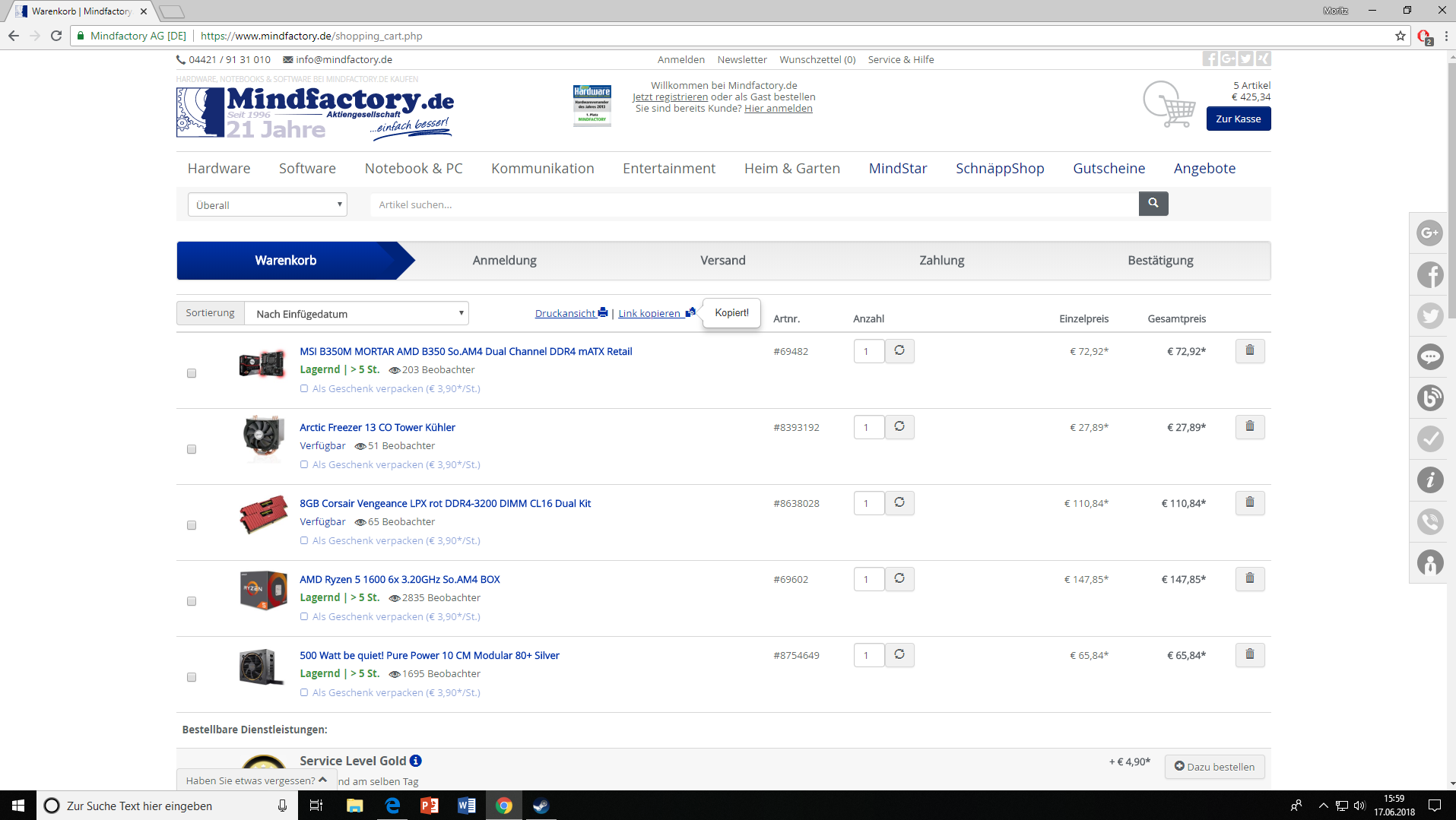The width and height of the screenshot is (1456, 820).
Task: Open the Notebook & PC menu
Action: [414, 168]
